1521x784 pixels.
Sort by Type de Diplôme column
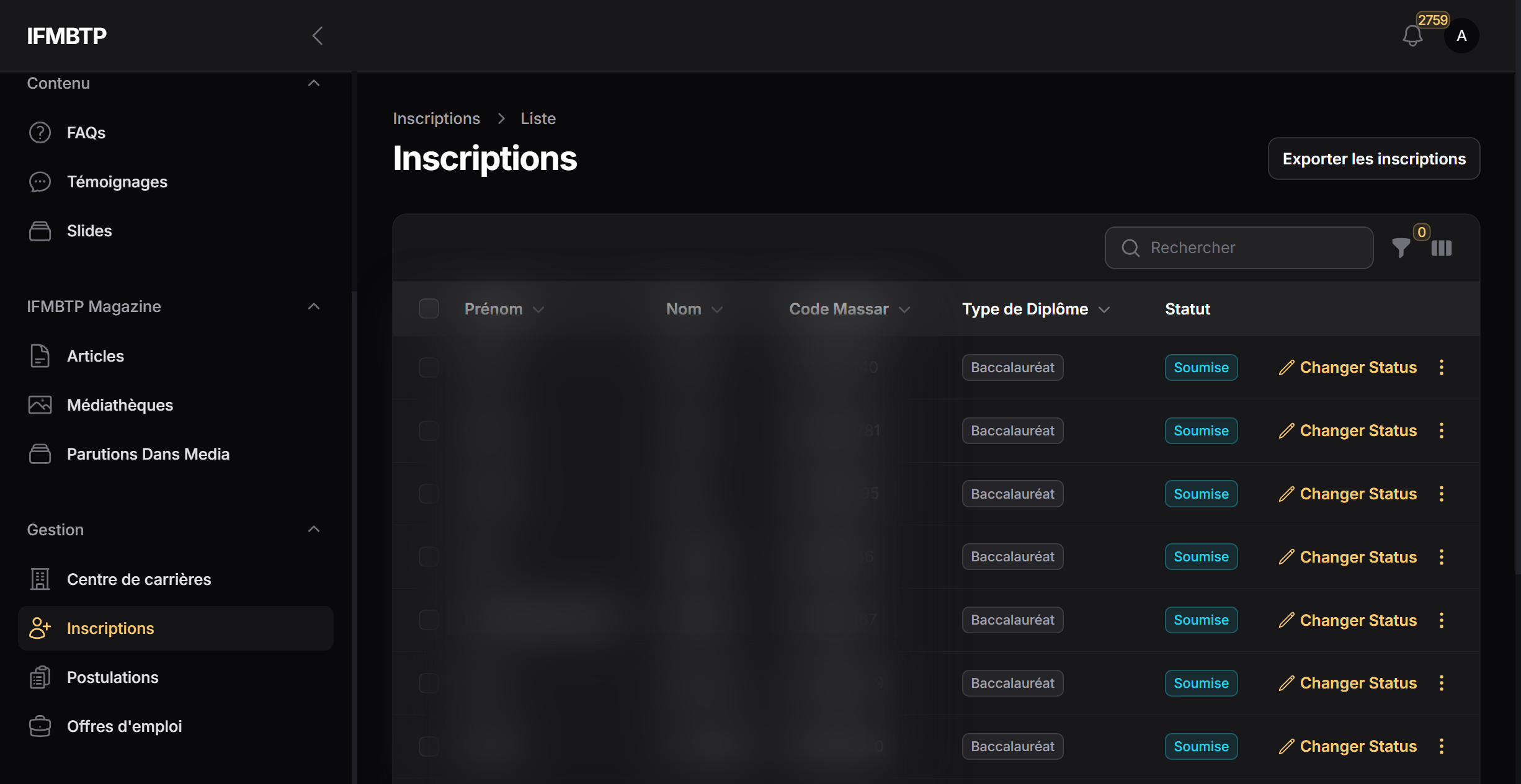pos(1035,309)
